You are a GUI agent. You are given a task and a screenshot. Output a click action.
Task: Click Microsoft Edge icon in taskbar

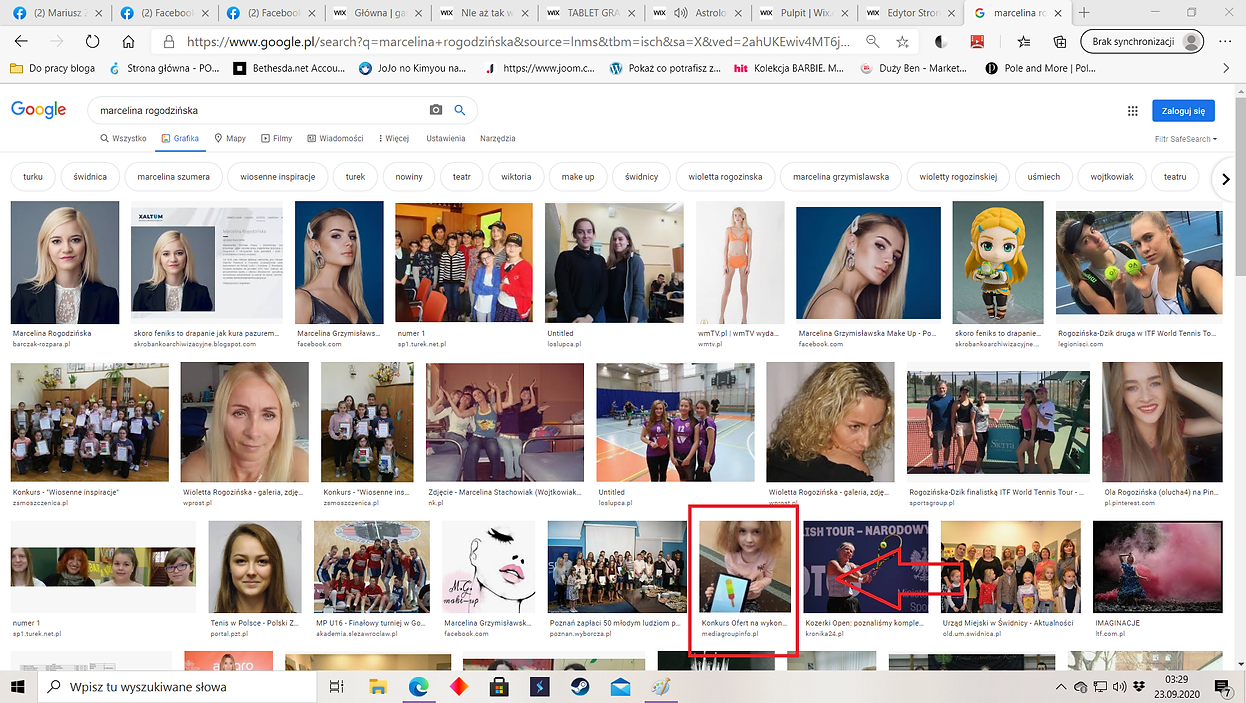(x=418, y=687)
